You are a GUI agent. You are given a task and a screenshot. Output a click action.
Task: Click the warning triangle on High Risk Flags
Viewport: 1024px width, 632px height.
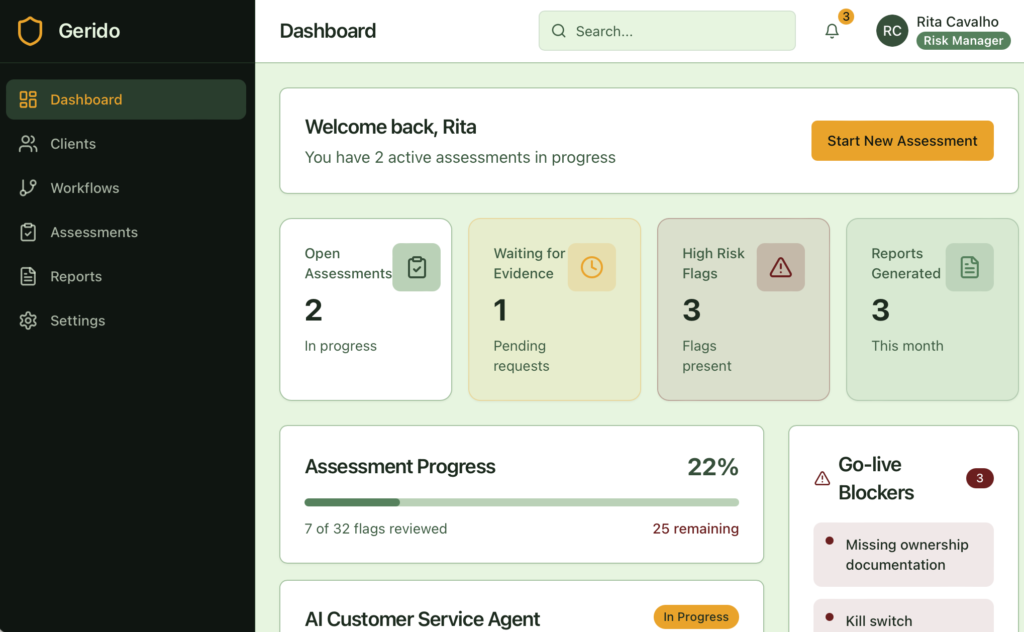780,267
